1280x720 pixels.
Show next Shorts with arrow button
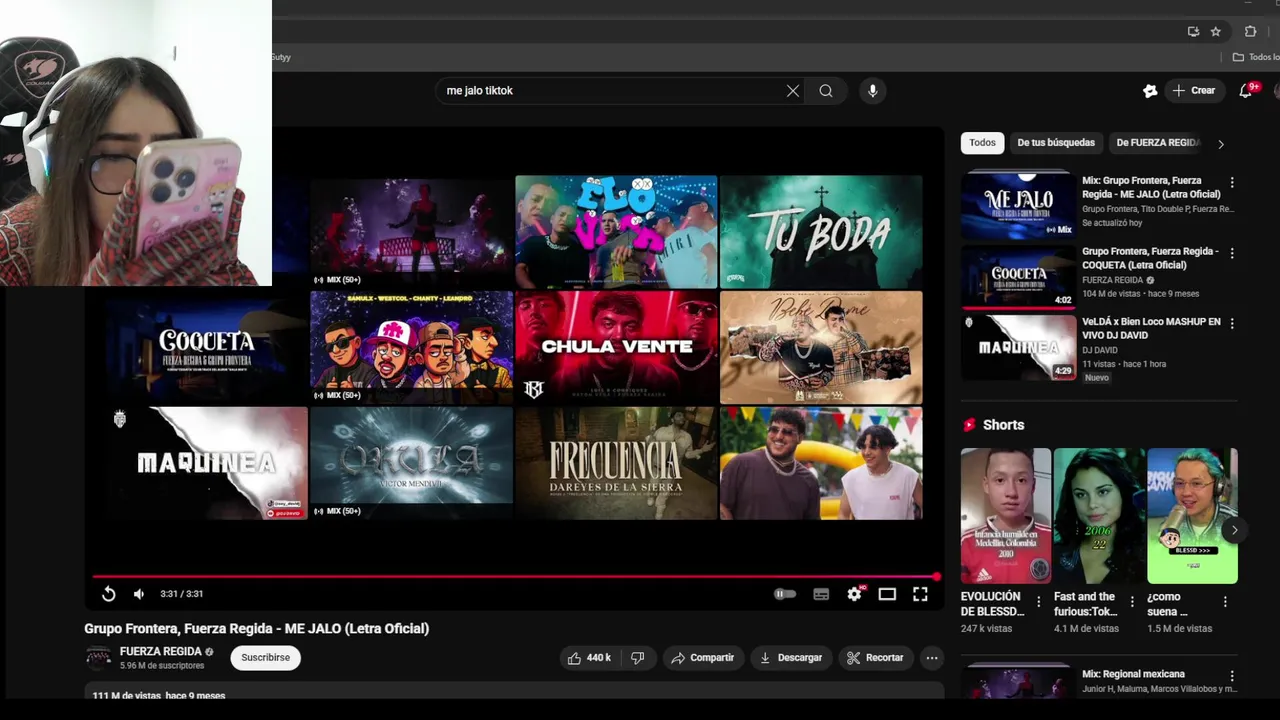click(1234, 531)
